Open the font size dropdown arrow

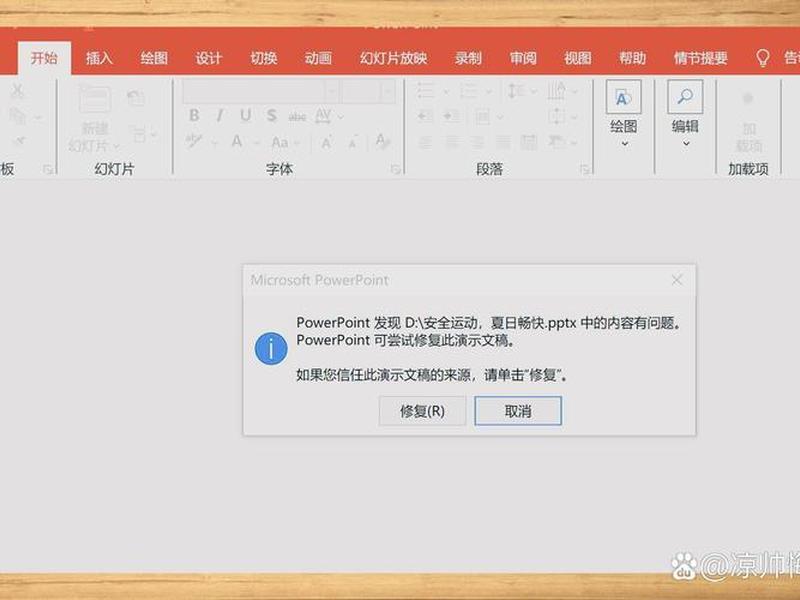click(387, 91)
